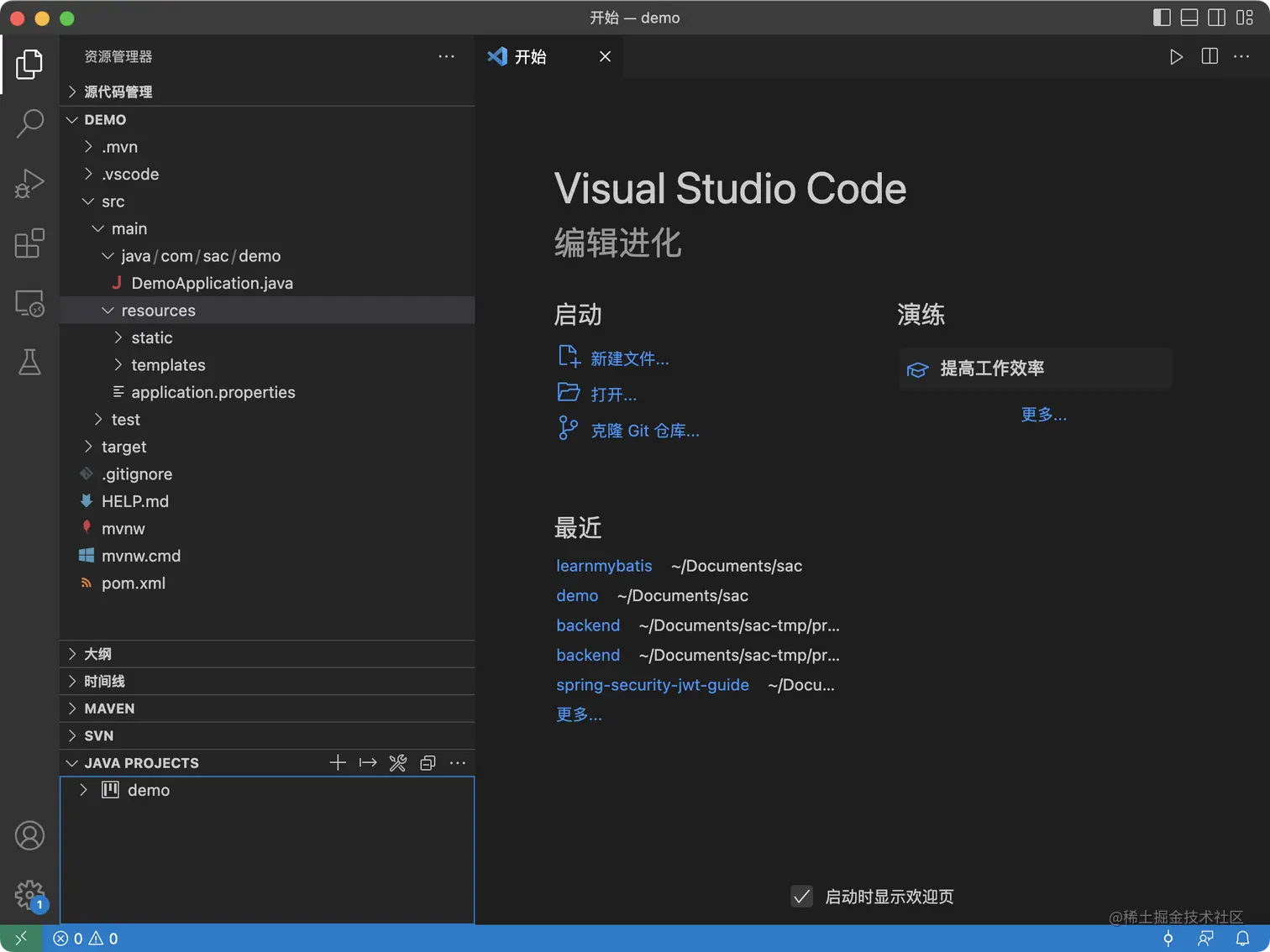1270x952 pixels.
Task: Expand the .mvn folder
Action: [267, 147]
